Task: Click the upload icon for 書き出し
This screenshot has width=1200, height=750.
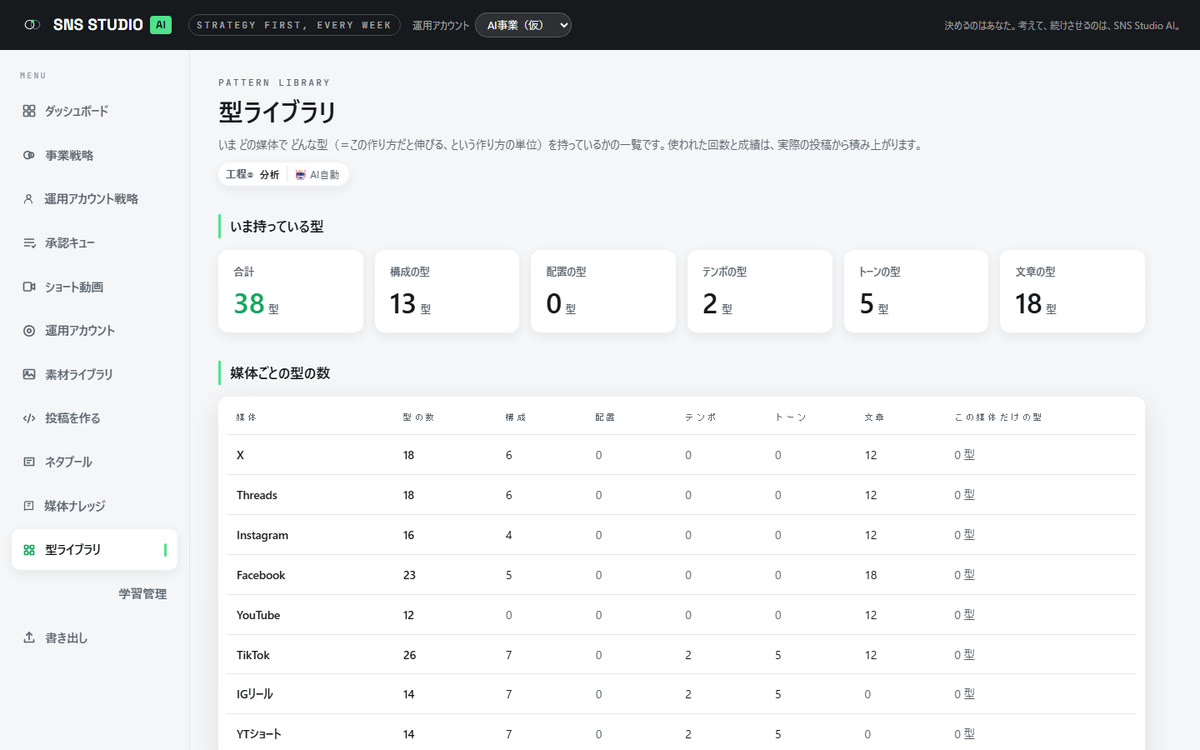Action: point(29,638)
